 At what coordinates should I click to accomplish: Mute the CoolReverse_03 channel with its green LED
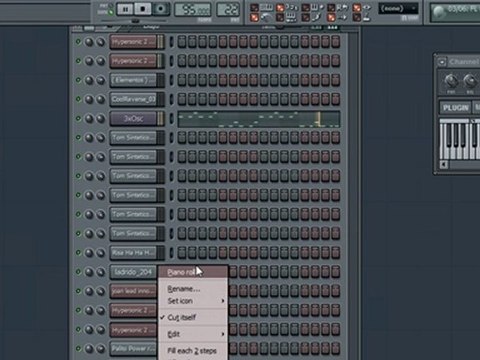78,99
